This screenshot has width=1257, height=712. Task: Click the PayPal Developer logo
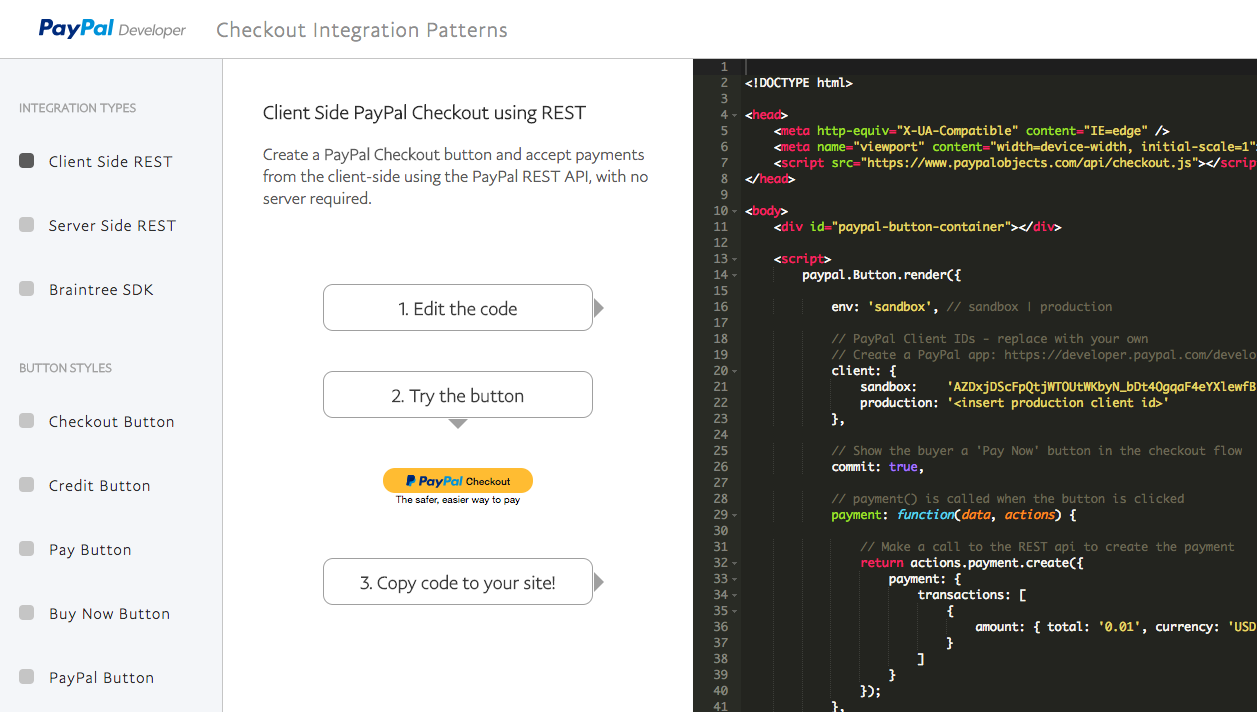point(112,29)
